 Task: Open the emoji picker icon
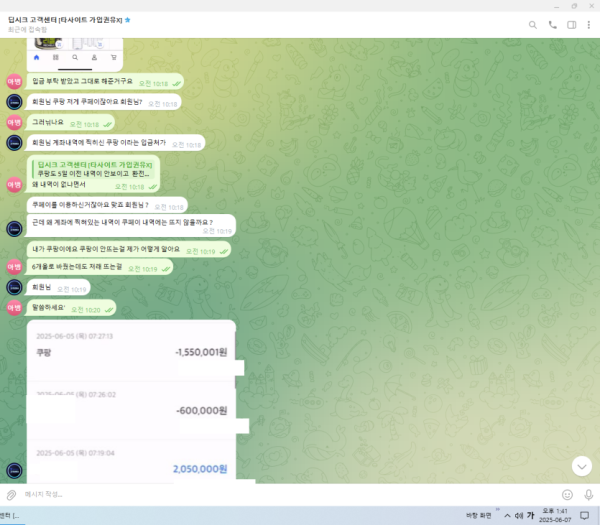567,495
